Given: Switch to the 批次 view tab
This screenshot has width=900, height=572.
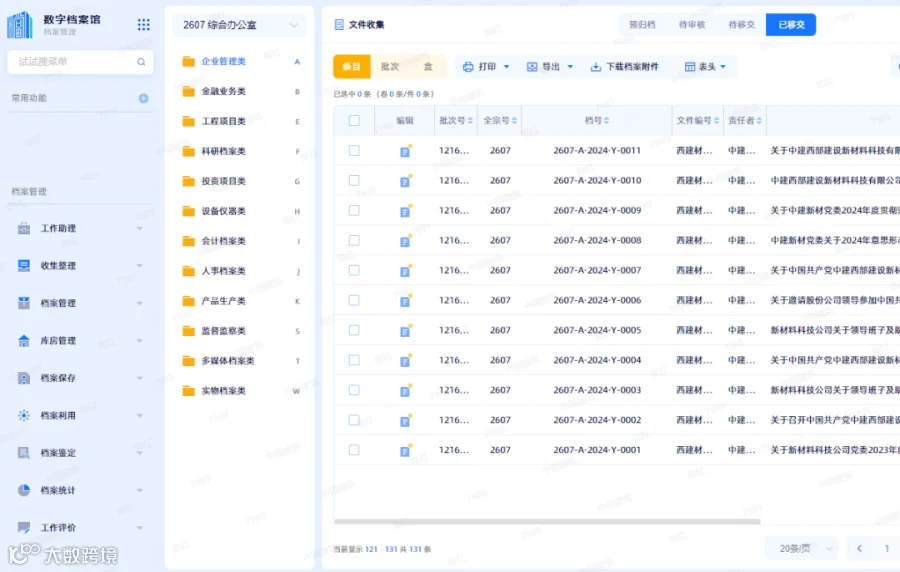Looking at the screenshot, I should coord(390,67).
